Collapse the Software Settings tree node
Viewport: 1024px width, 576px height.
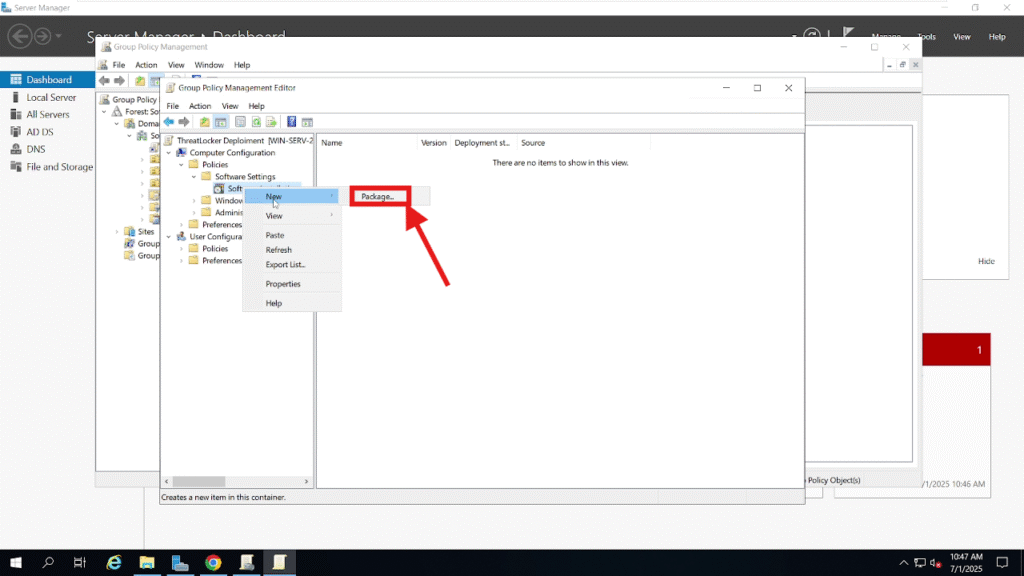(194, 177)
